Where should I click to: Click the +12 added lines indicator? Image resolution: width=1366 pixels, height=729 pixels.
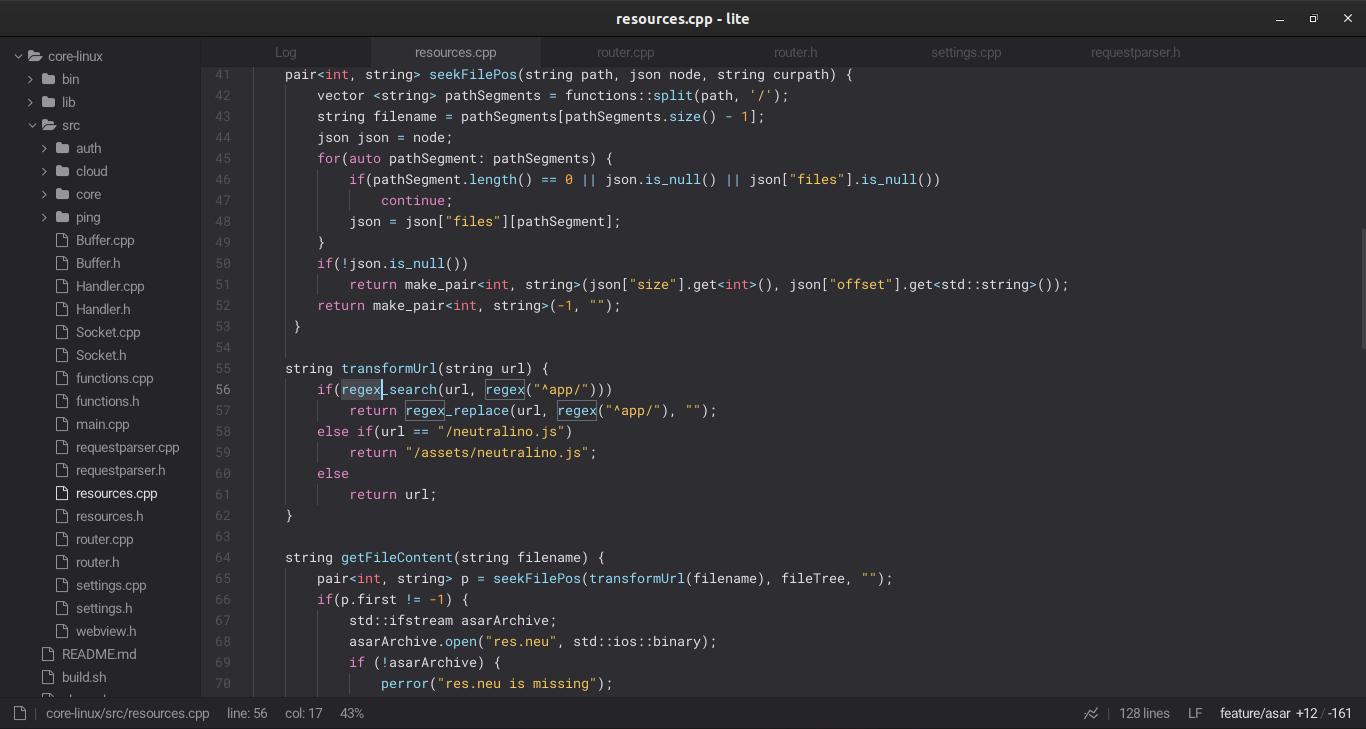pyautogui.click(x=1306, y=713)
